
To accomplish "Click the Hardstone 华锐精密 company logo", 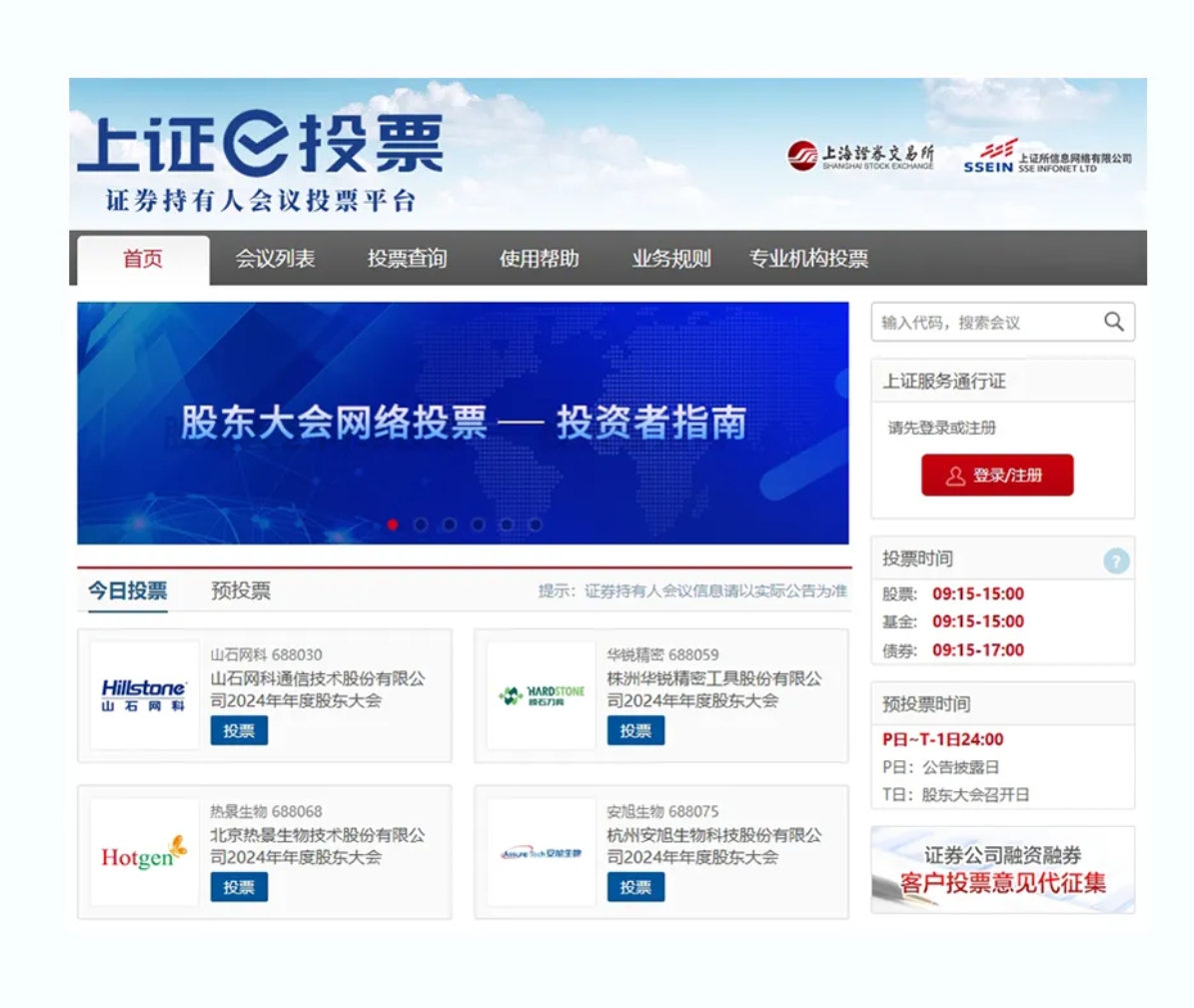I will click(x=542, y=695).
